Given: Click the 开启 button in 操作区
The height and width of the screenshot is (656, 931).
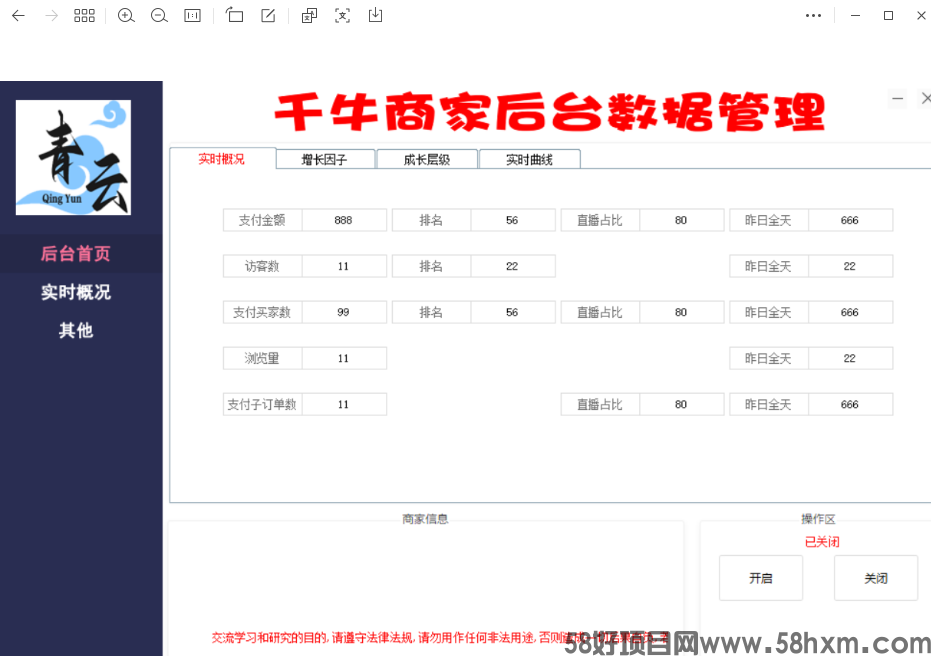Looking at the screenshot, I should point(761,578).
